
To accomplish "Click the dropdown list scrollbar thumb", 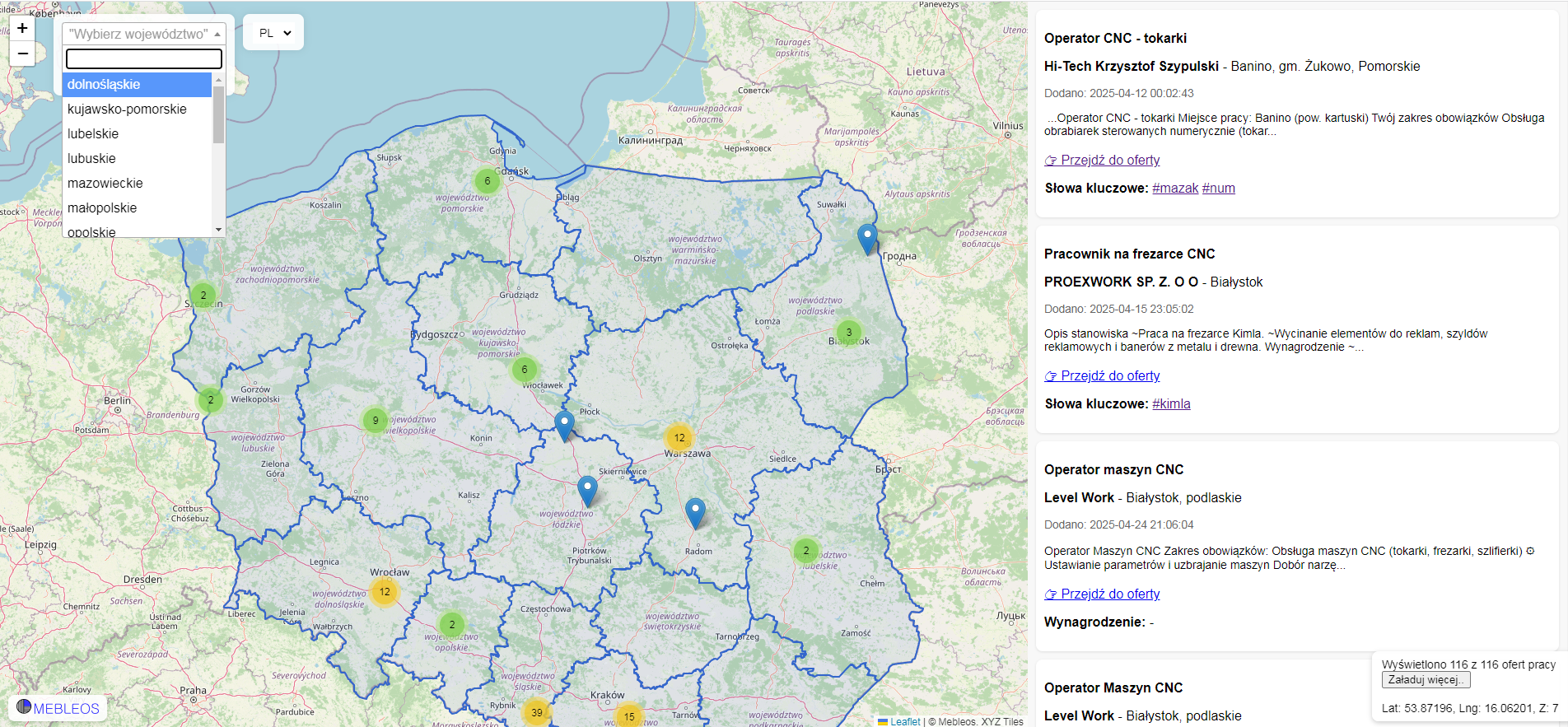I will pyautogui.click(x=218, y=114).
